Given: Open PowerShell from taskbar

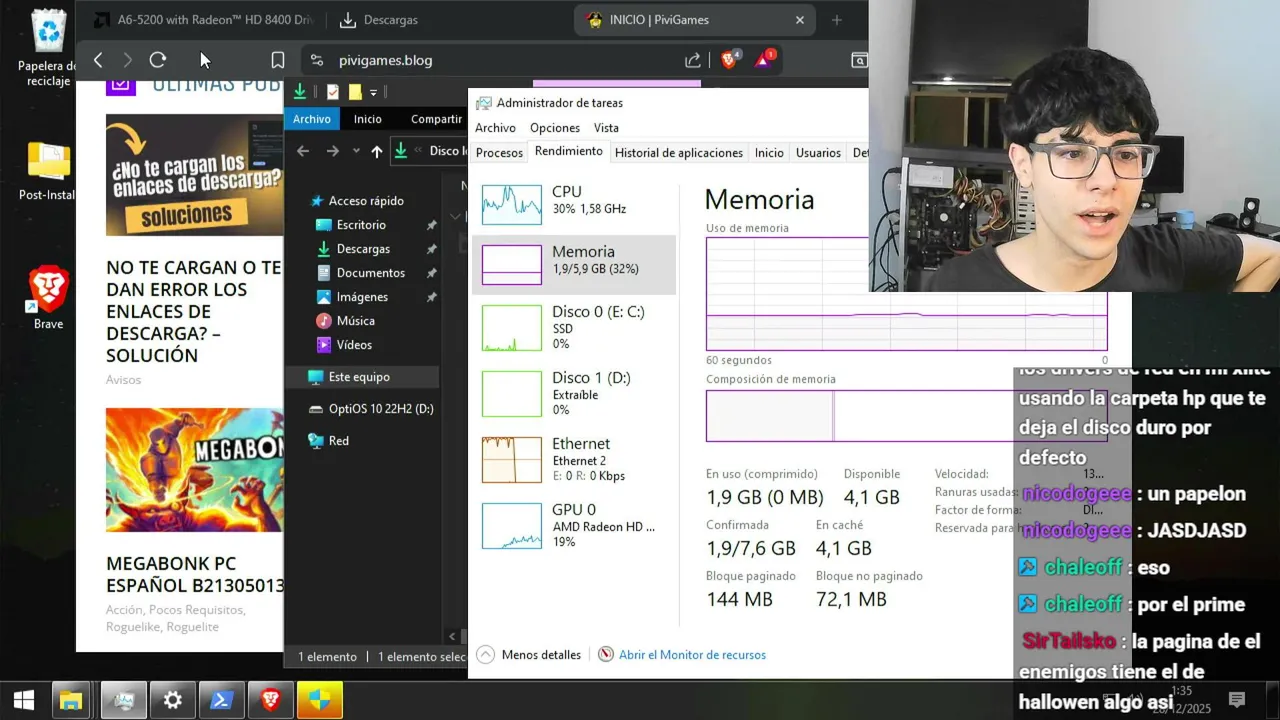Looking at the screenshot, I should (222, 700).
